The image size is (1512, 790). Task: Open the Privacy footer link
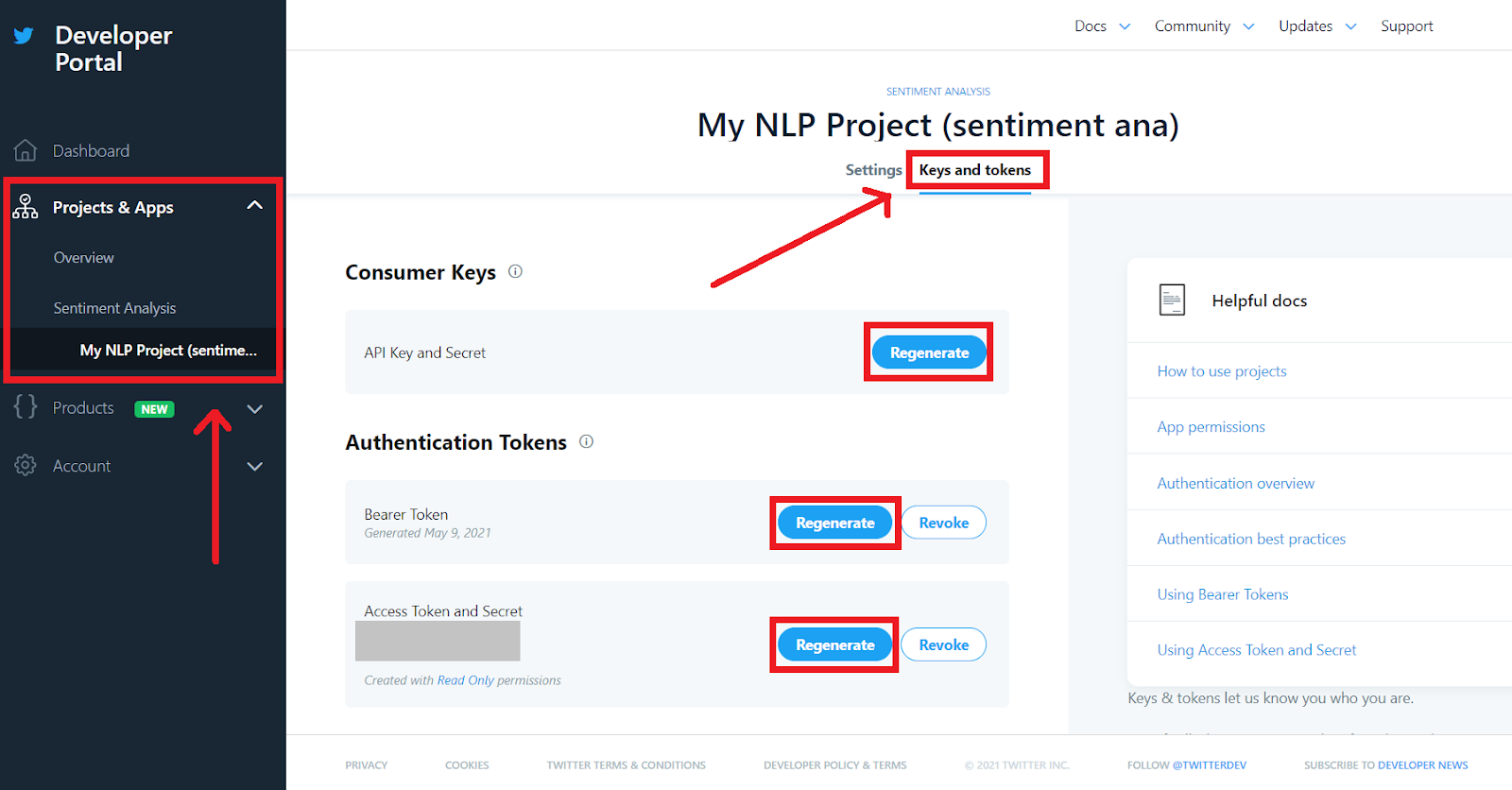[x=367, y=765]
